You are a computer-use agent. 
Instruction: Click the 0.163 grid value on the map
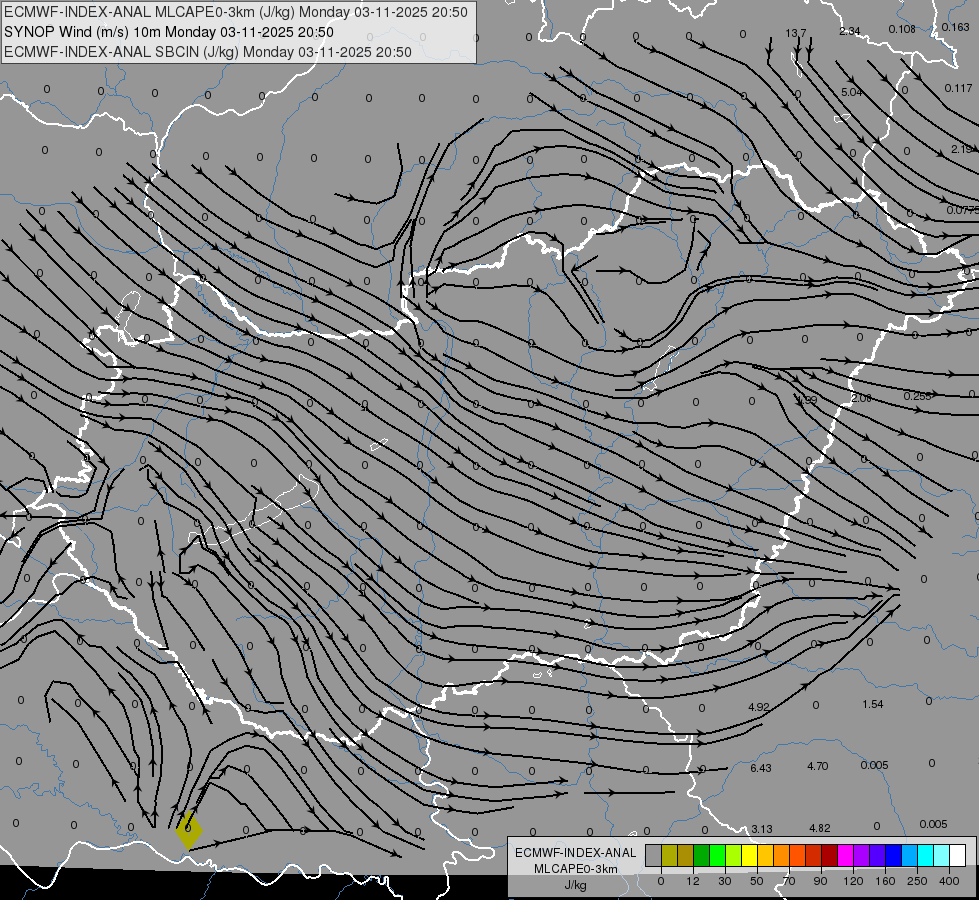(956, 27)
